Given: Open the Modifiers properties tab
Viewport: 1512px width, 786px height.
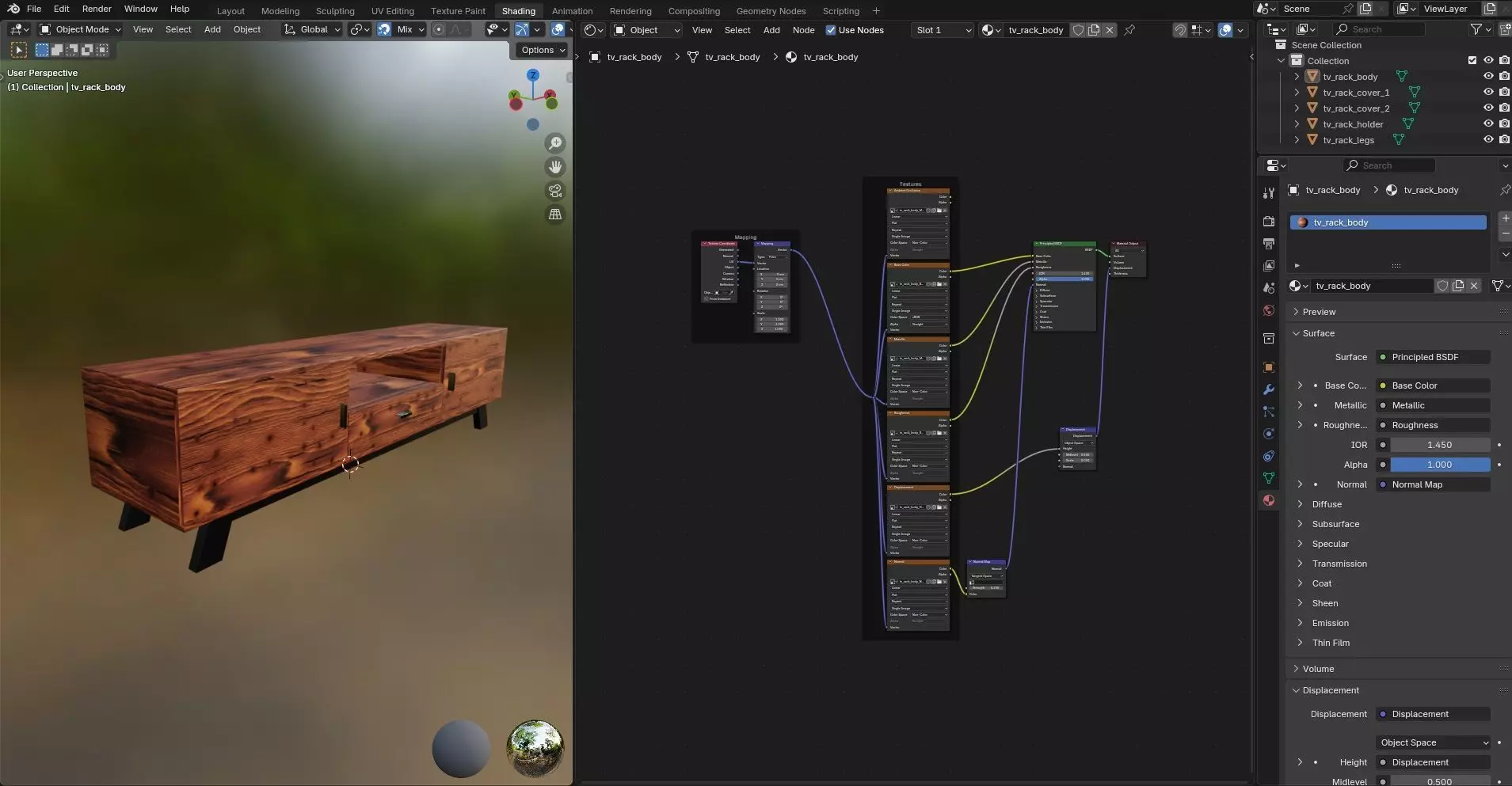Looking at the screenshot, I should coord(1269,389).
